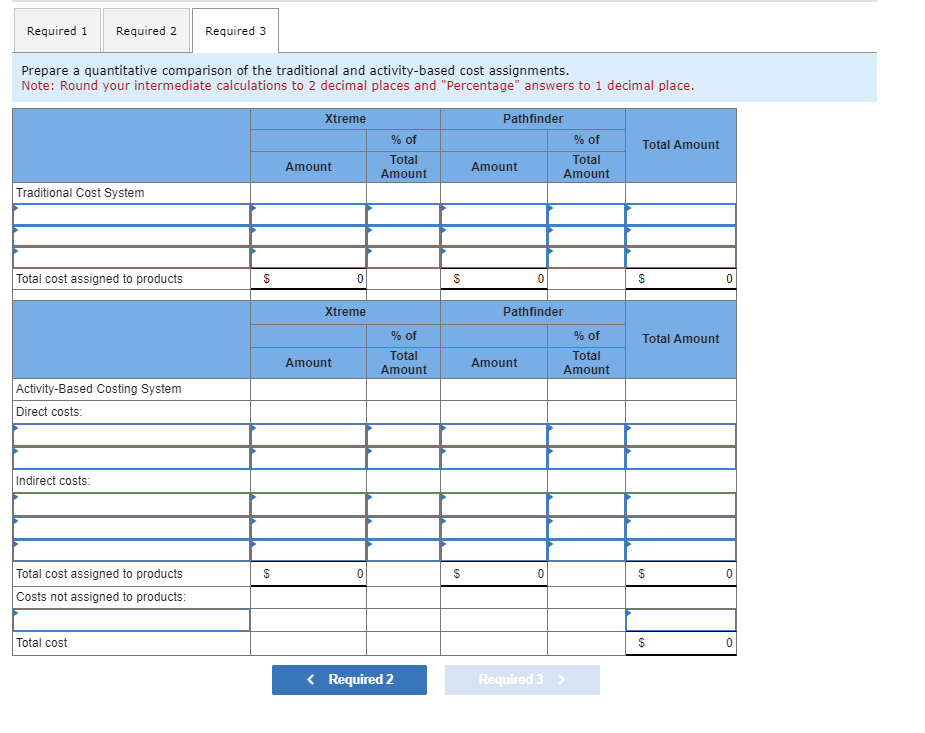Click Total Amount field in second Traditional row

point(681,236)
